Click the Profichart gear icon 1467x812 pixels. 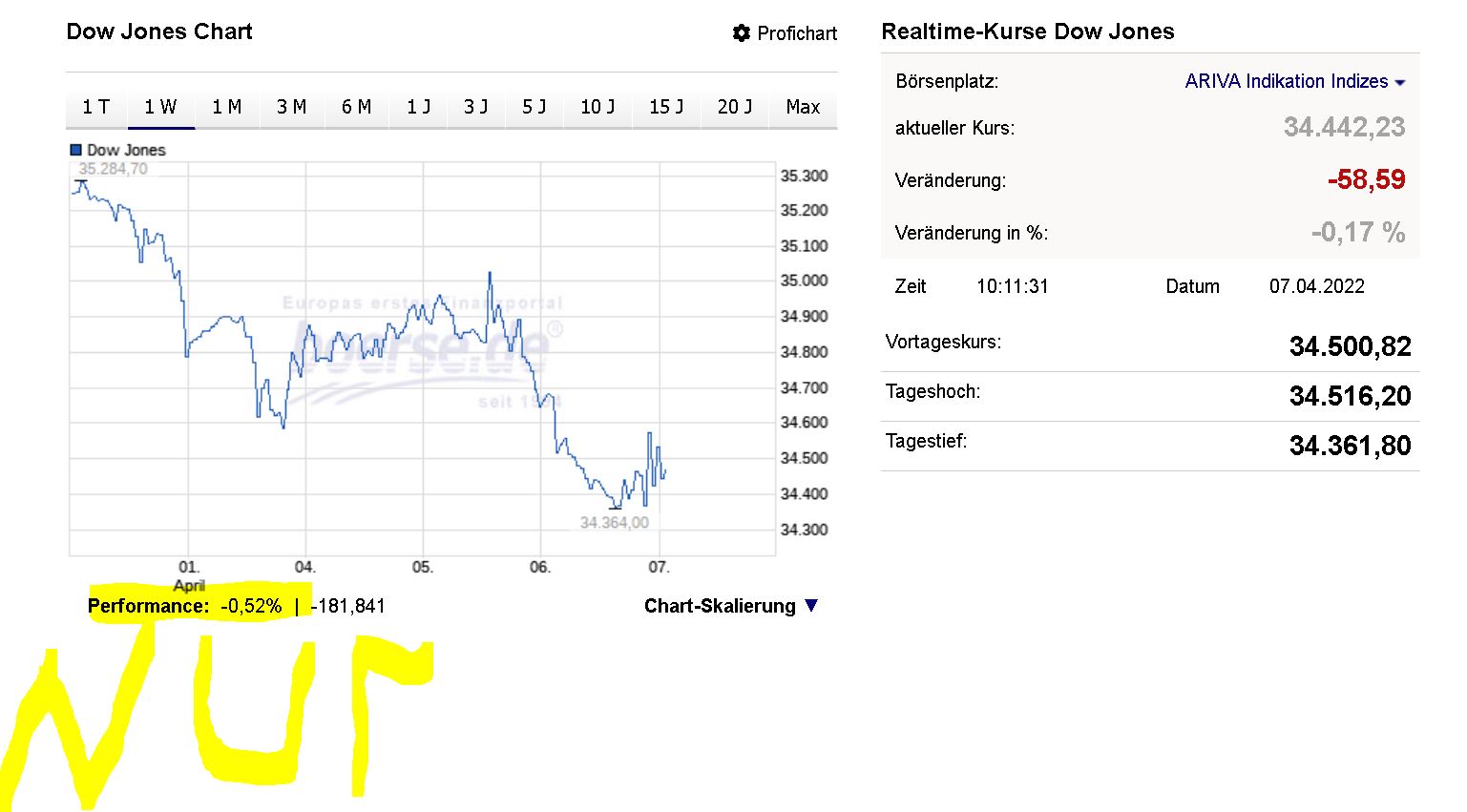pyautogui.click(x=742, y=33)
